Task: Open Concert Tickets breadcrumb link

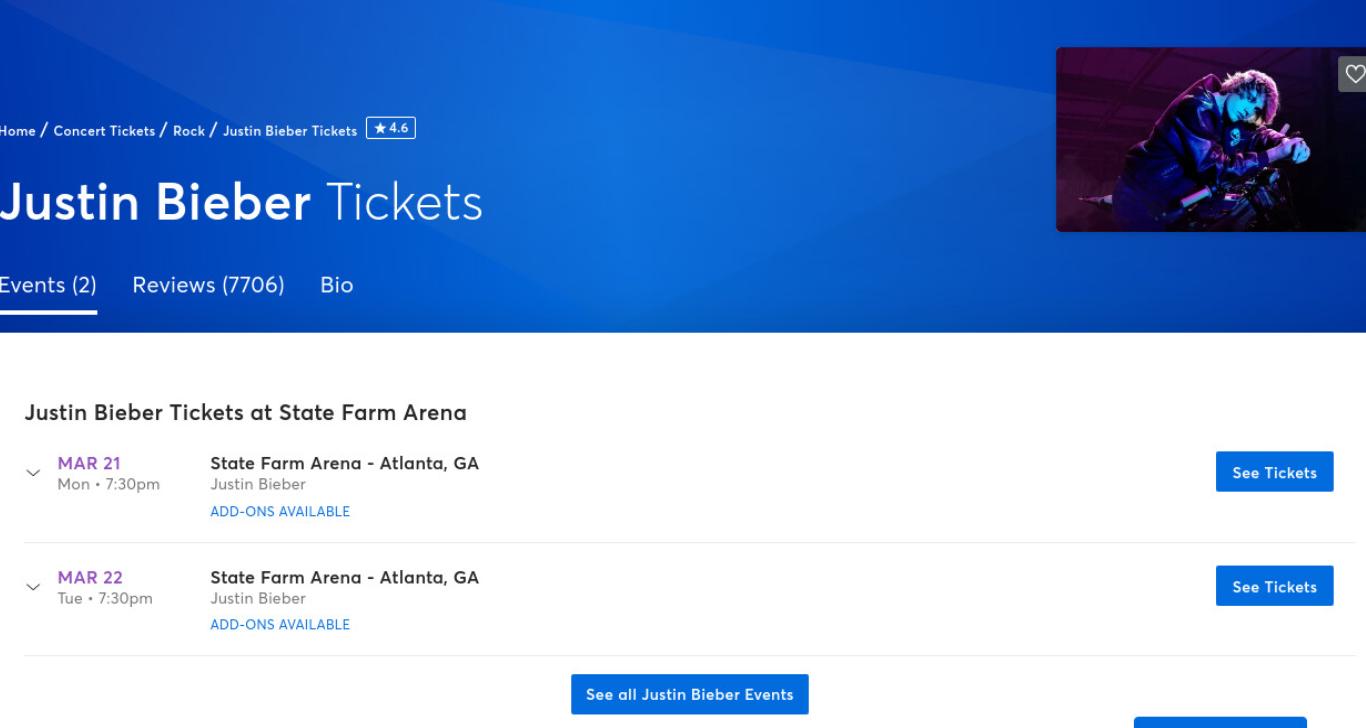Action: (x=104, y=131)
